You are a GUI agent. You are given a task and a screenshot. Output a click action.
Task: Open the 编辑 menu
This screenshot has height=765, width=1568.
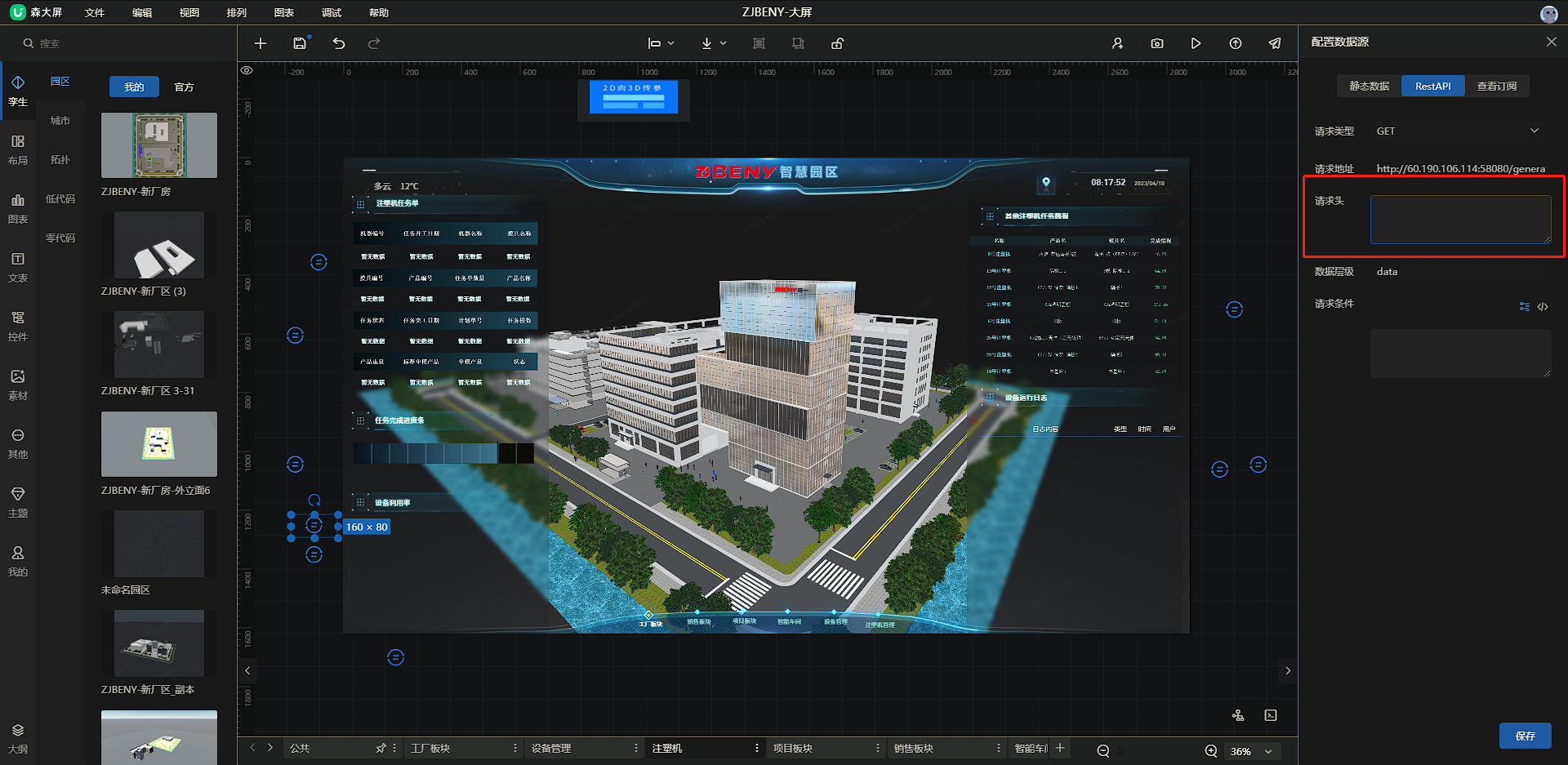pyautogui.click(x=142, y=12)
